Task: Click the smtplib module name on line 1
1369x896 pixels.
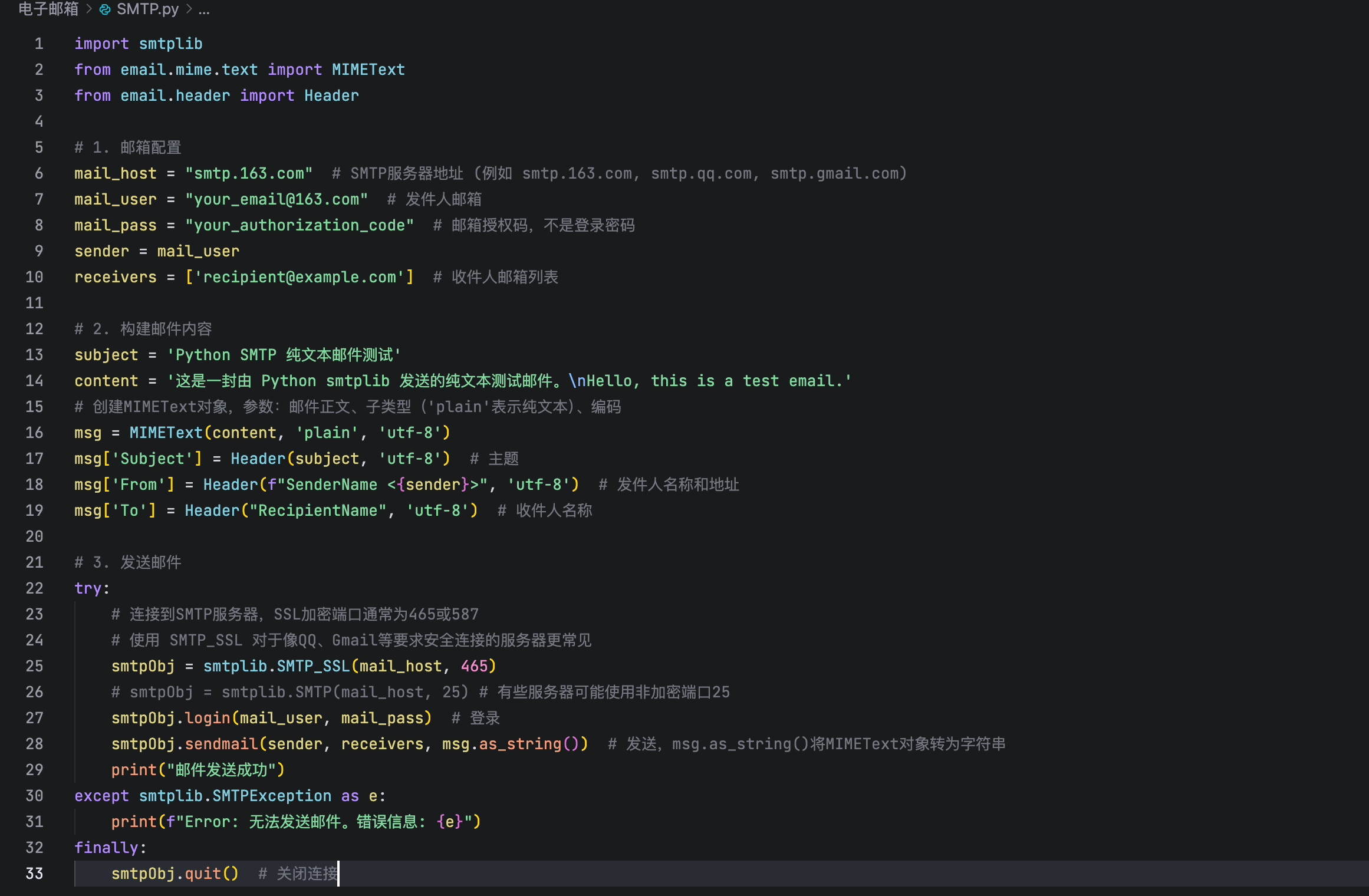Action: click(x=170, y=43)
